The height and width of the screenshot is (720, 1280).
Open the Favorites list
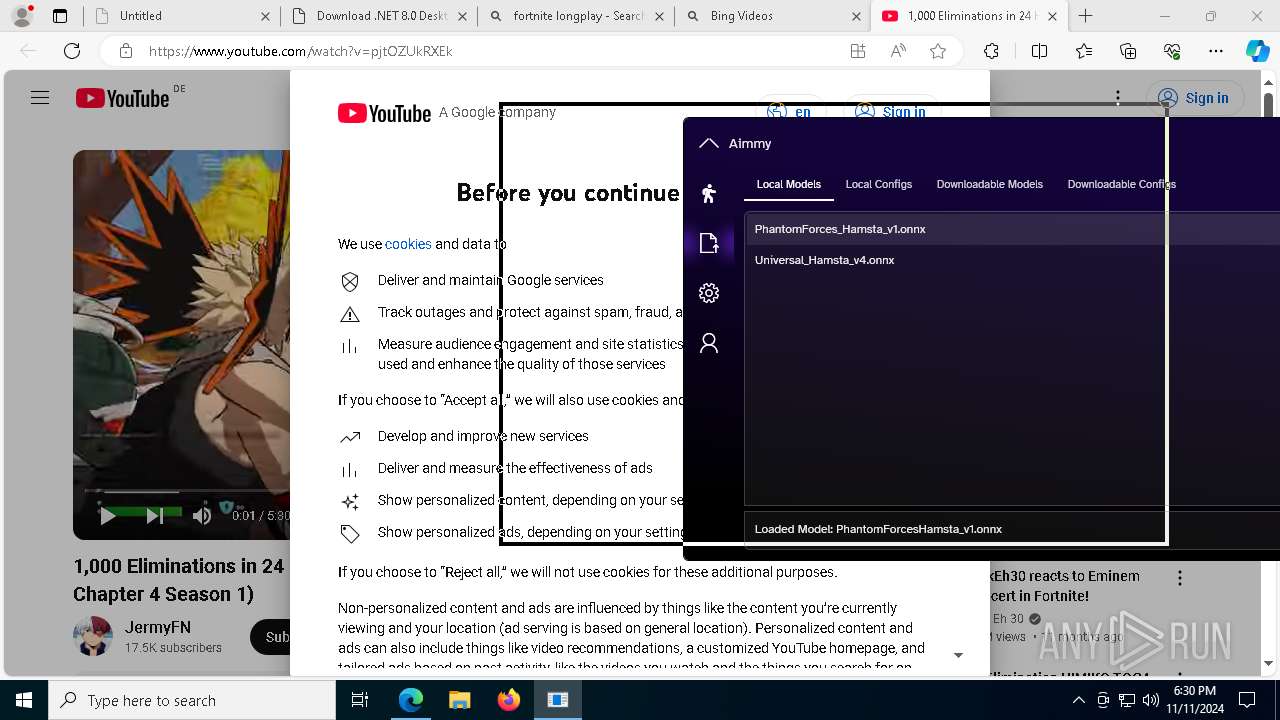pos(1084,51)
